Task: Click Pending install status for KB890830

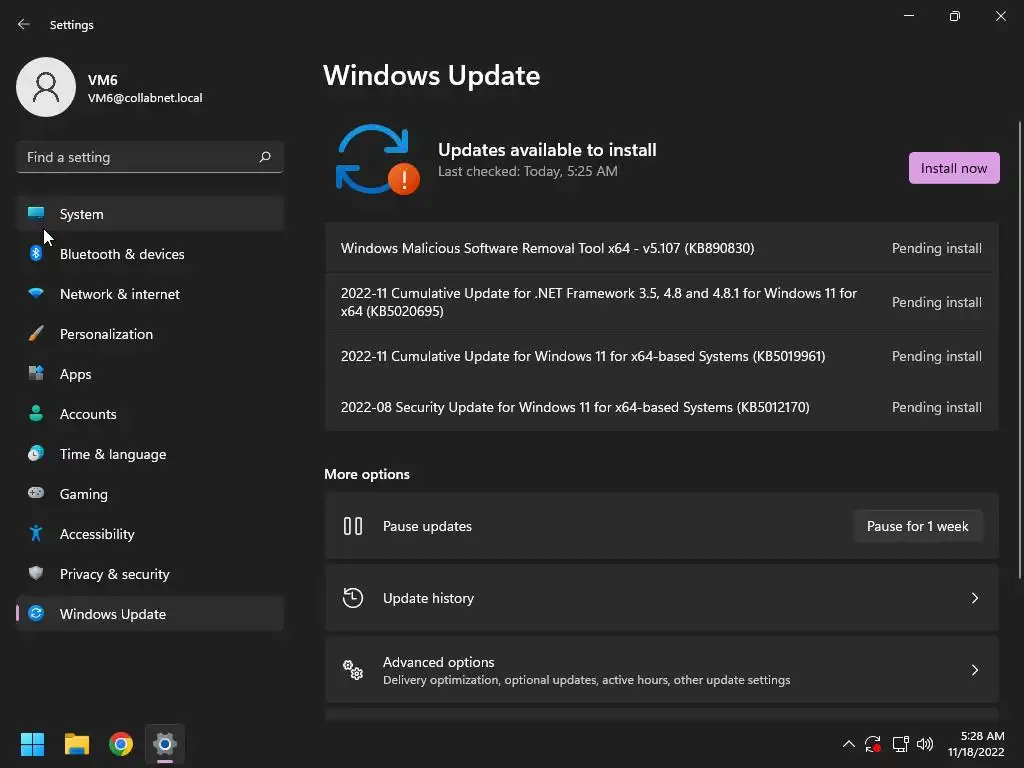Action: [x=936, y=248]
